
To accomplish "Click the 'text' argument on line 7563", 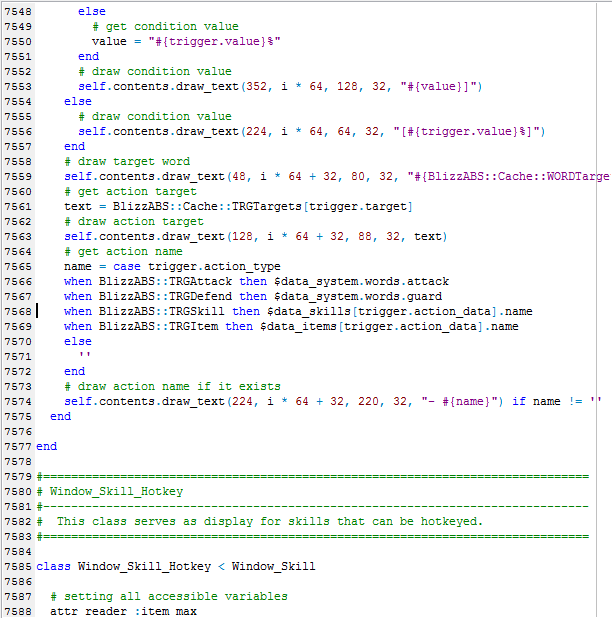I will [x=428, y=236].
